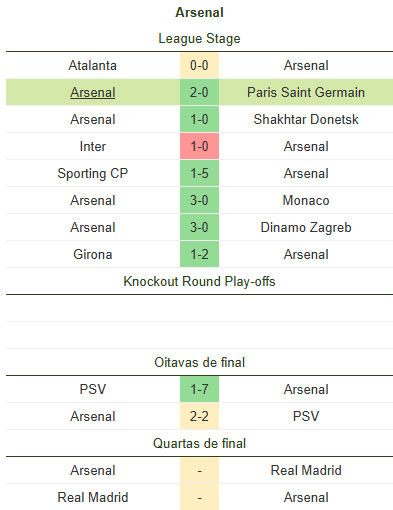Select the Quartas de final heading
393x510 pixels.
(199, 443)
